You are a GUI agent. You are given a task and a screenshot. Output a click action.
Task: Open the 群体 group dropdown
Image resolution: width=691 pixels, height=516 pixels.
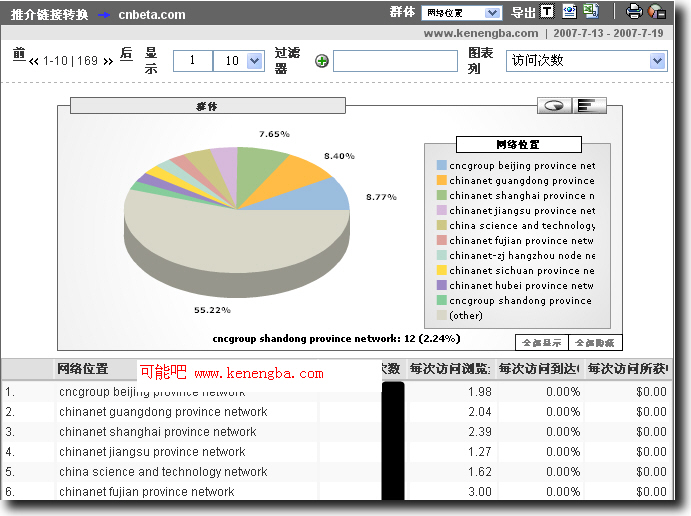pyautogui.click(x=460, y=13)
